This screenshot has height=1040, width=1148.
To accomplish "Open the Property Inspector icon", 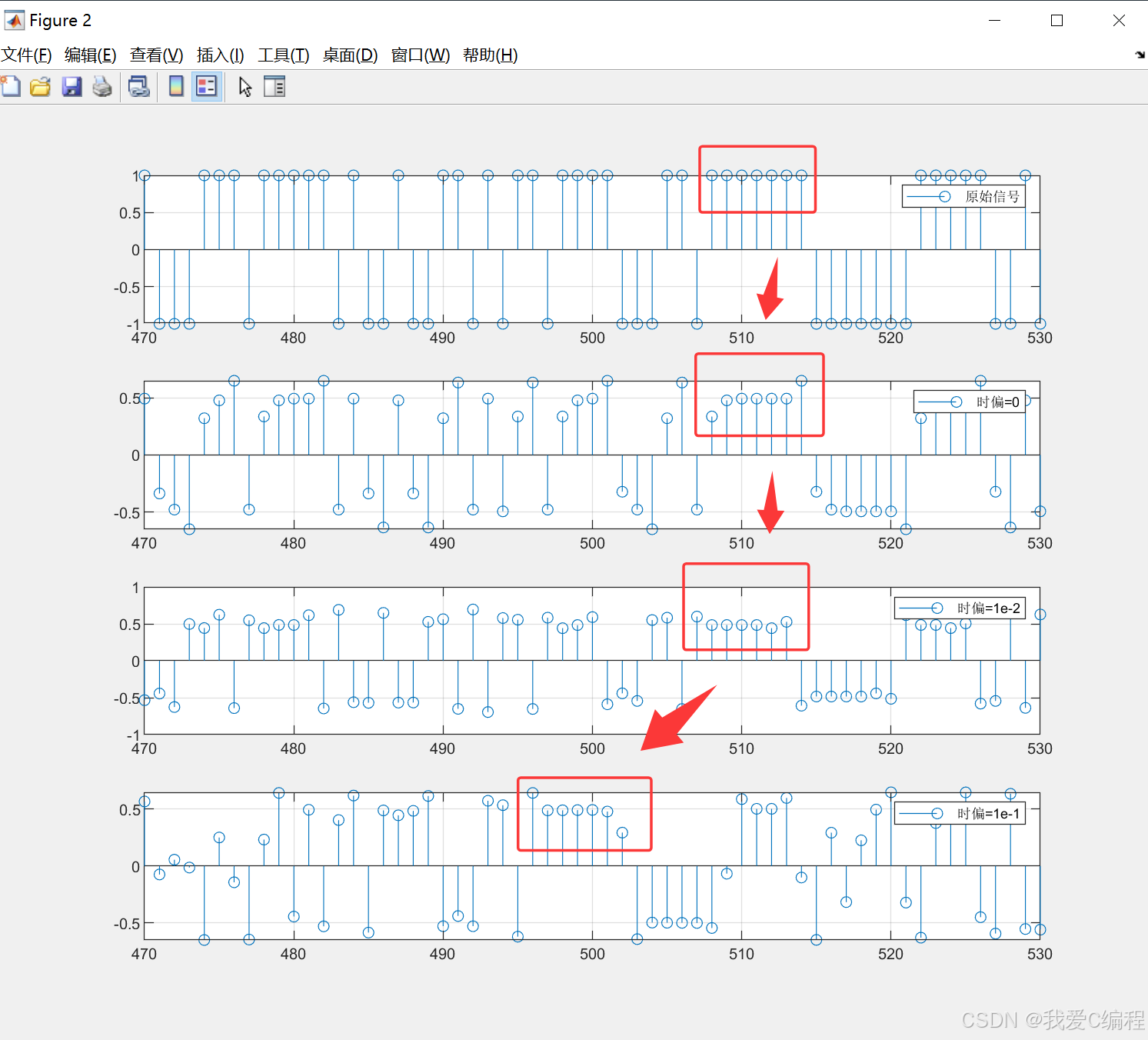I will click(x=275, y=86).
